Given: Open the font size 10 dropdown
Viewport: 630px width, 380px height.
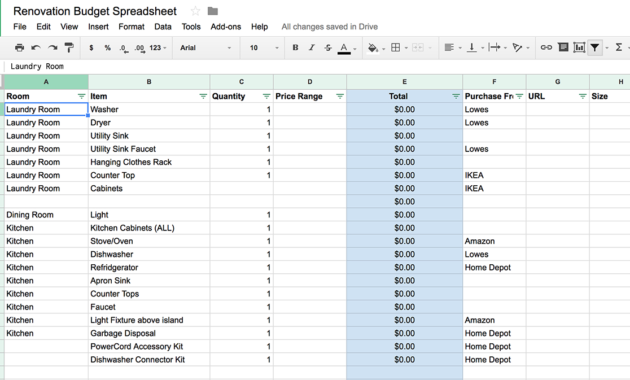Looking at the screenshot, I should tap(264, 48).
